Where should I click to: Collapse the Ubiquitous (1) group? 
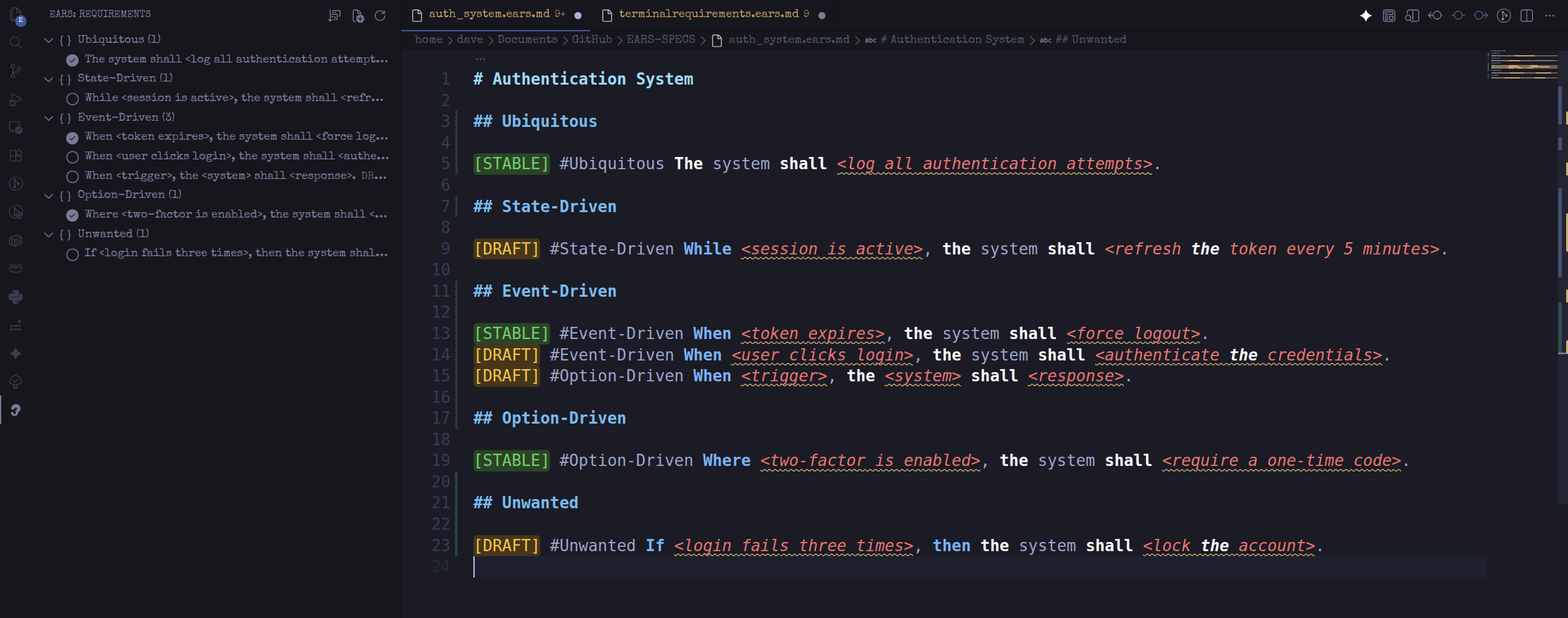click(48, 40)
